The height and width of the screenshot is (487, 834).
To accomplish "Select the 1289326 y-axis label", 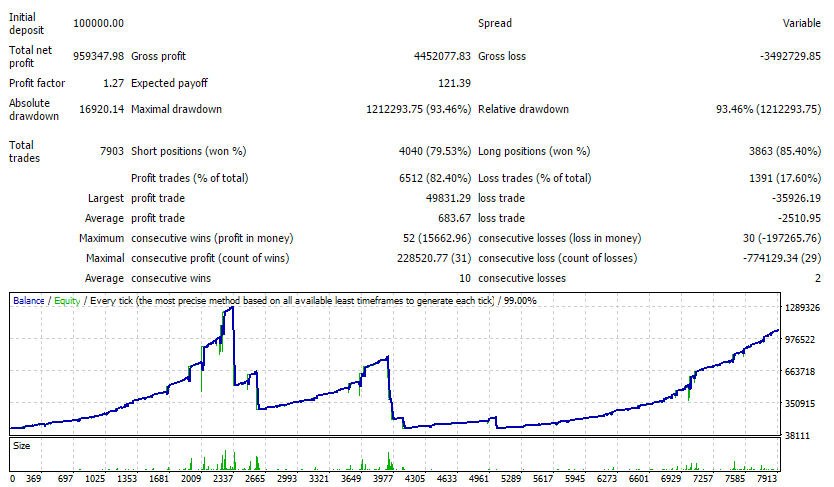I will (x=803, y=308).
